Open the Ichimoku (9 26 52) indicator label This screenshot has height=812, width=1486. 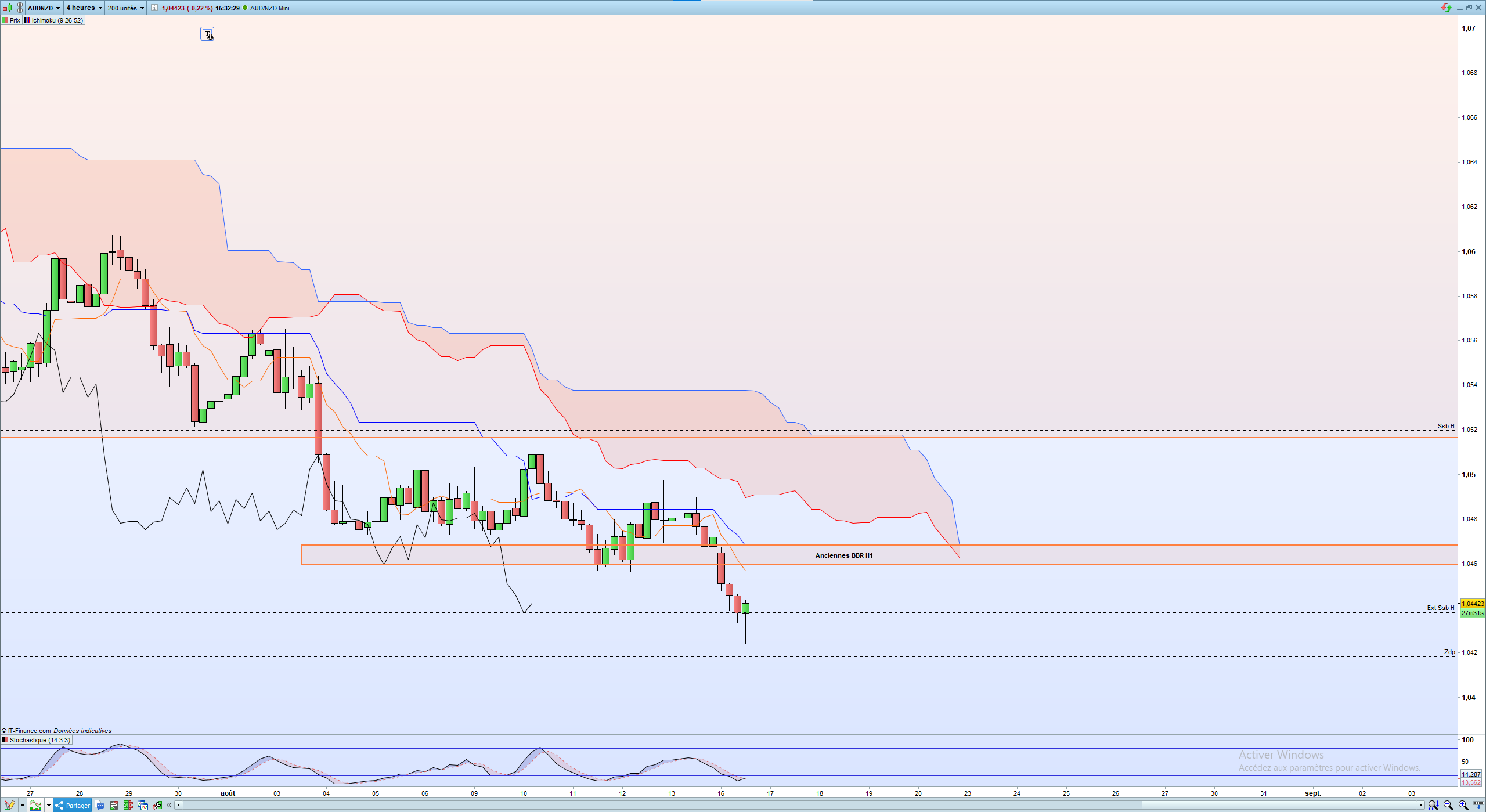(x=54, y=20)
